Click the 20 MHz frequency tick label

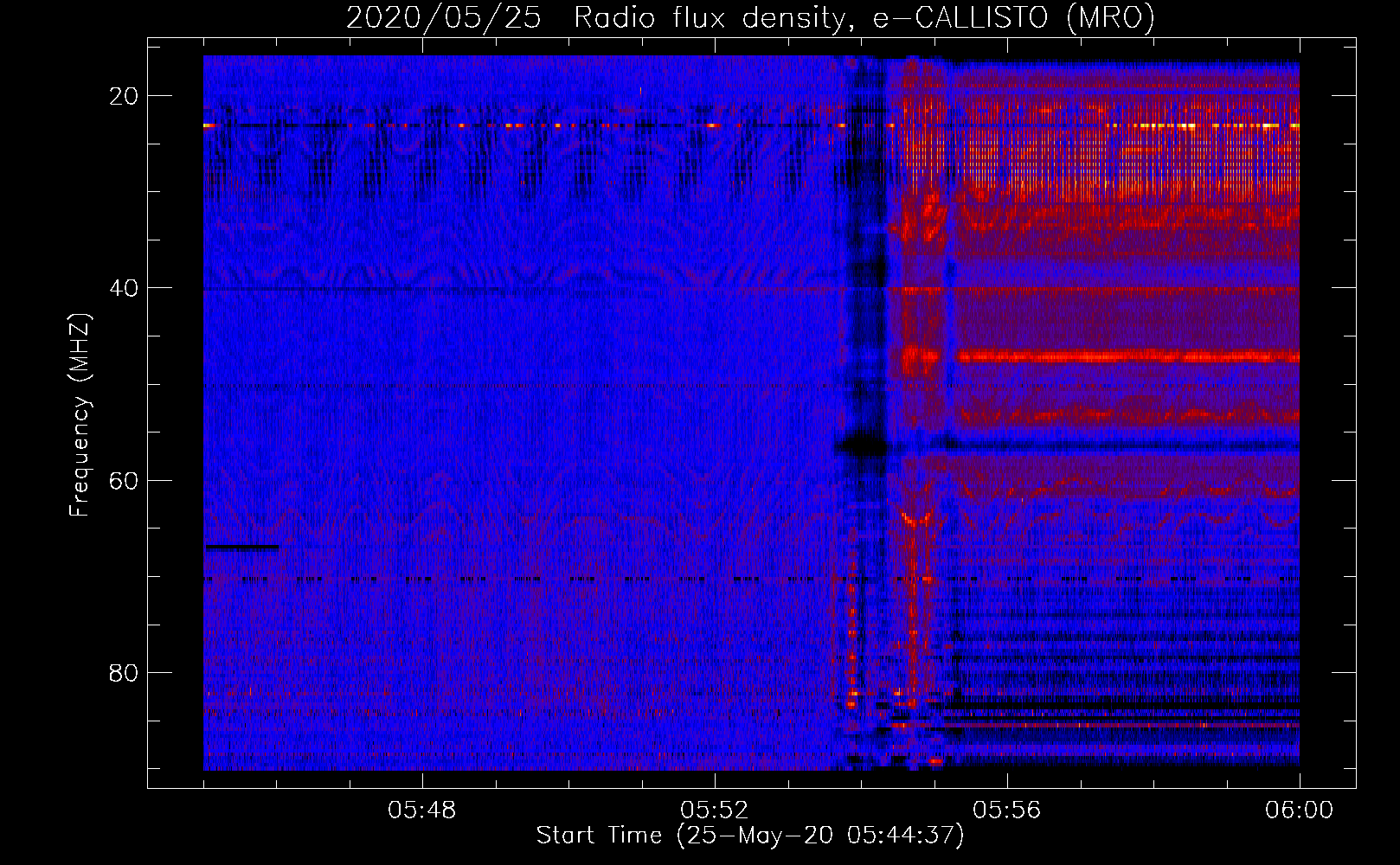click(x=125, y=96)
